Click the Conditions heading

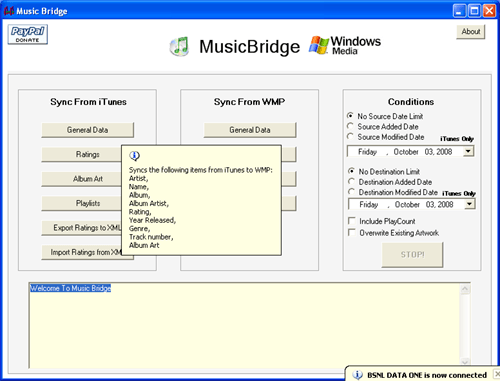pos(411,102)
